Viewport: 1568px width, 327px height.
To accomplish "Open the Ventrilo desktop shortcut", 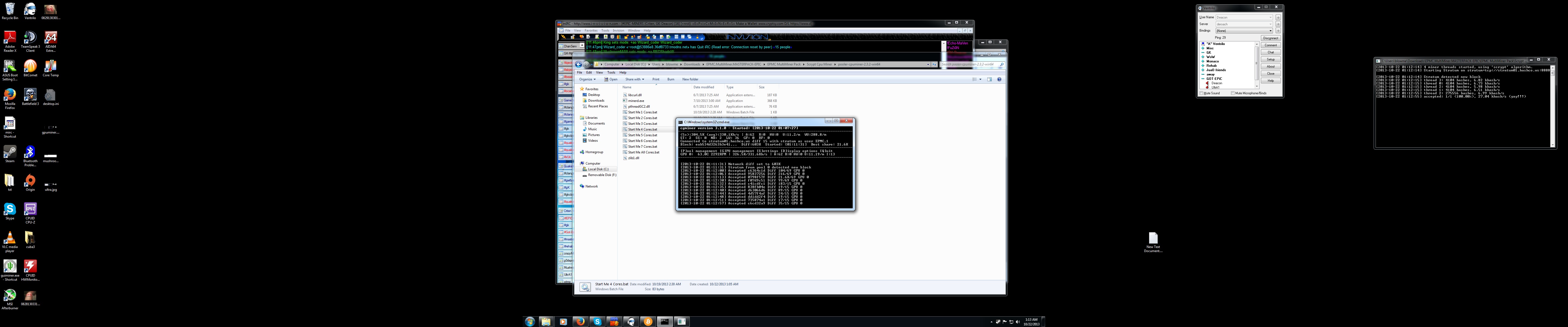I will click(x=30, y=11).
